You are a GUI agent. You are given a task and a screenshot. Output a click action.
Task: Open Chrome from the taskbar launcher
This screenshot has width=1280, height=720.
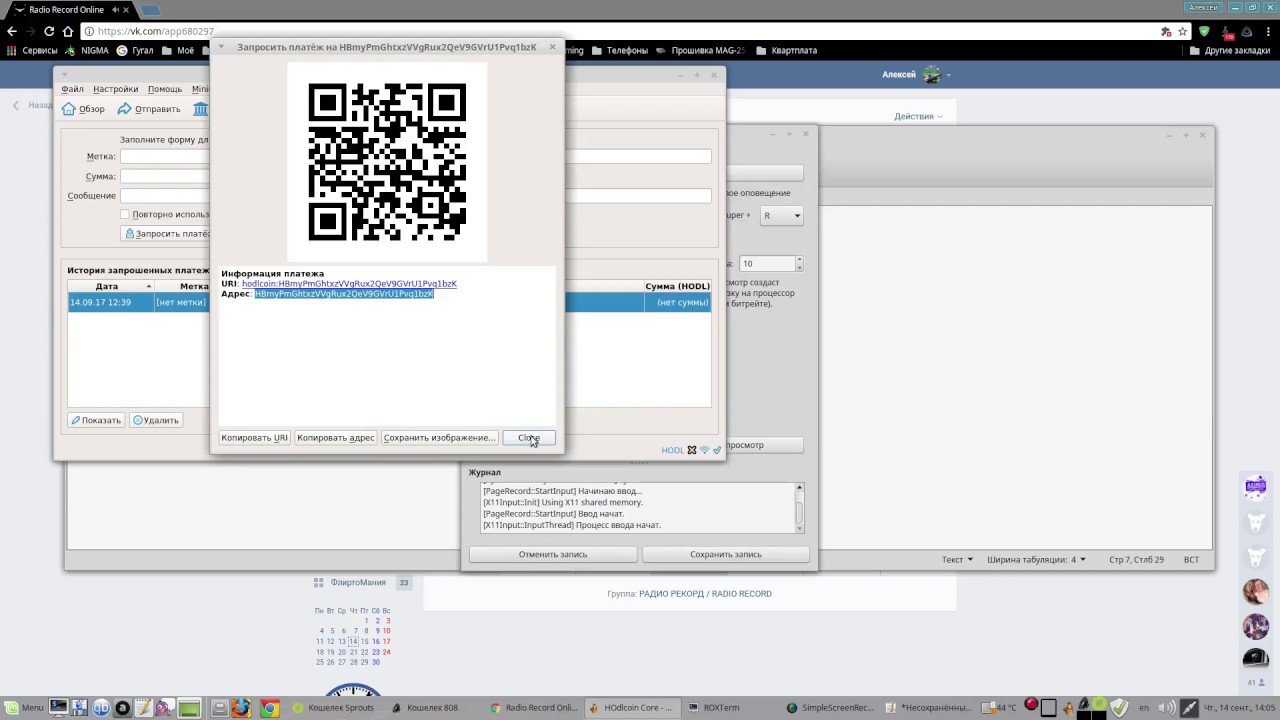click(270, 708)
